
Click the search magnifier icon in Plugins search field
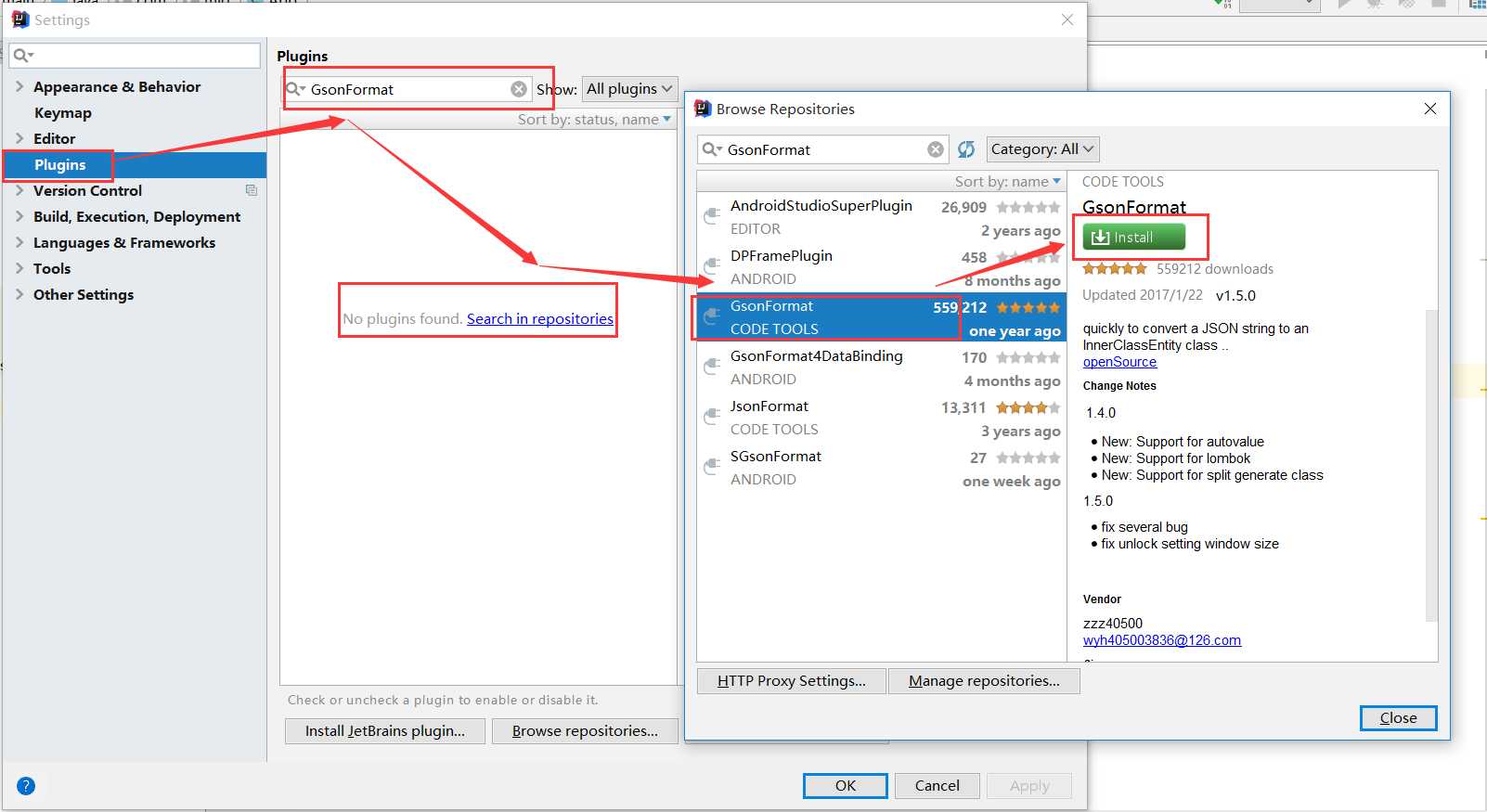(x=295, y=89)
